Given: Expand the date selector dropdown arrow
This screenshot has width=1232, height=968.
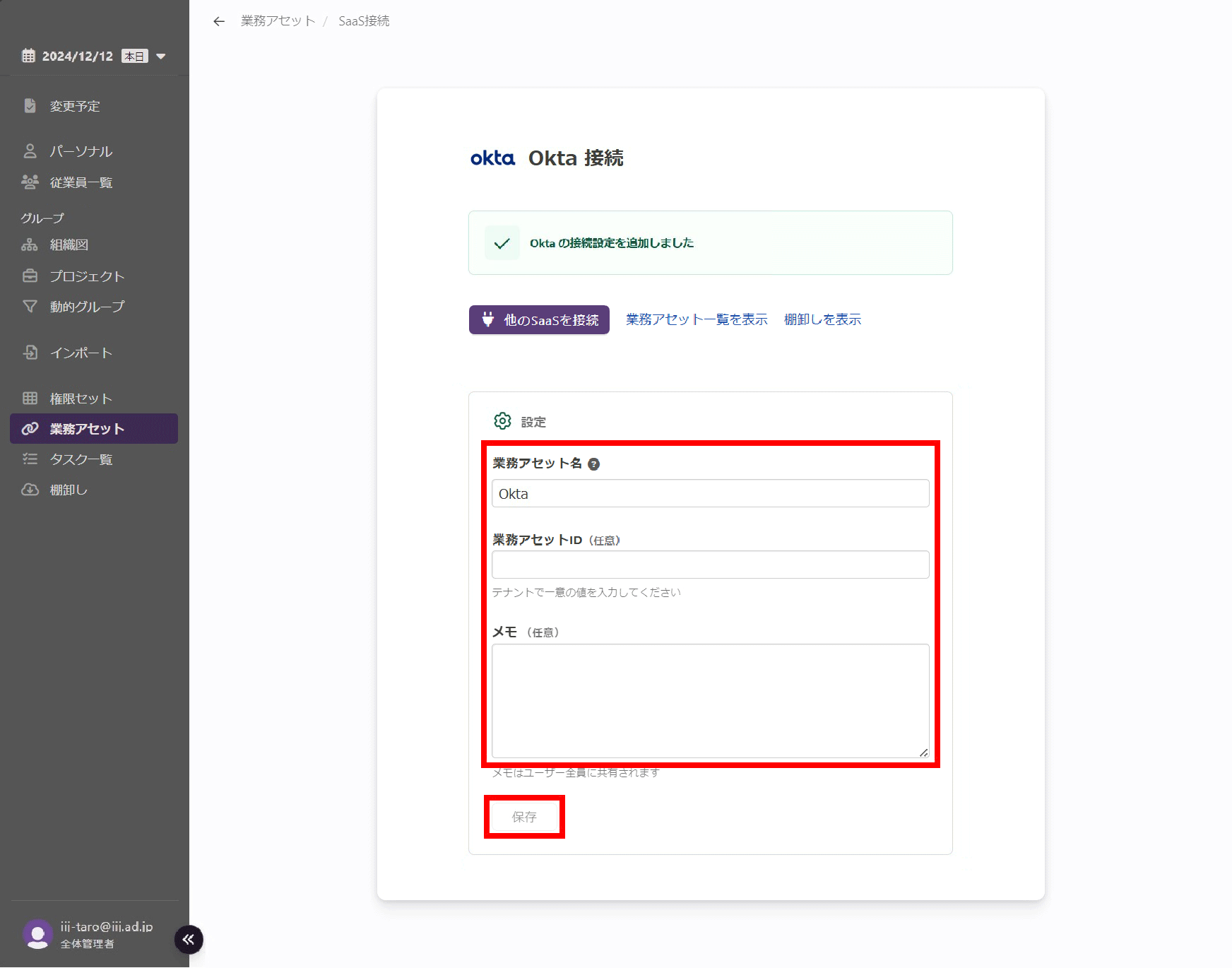Looking at the screenshot, I should click(x=161, y=57).
